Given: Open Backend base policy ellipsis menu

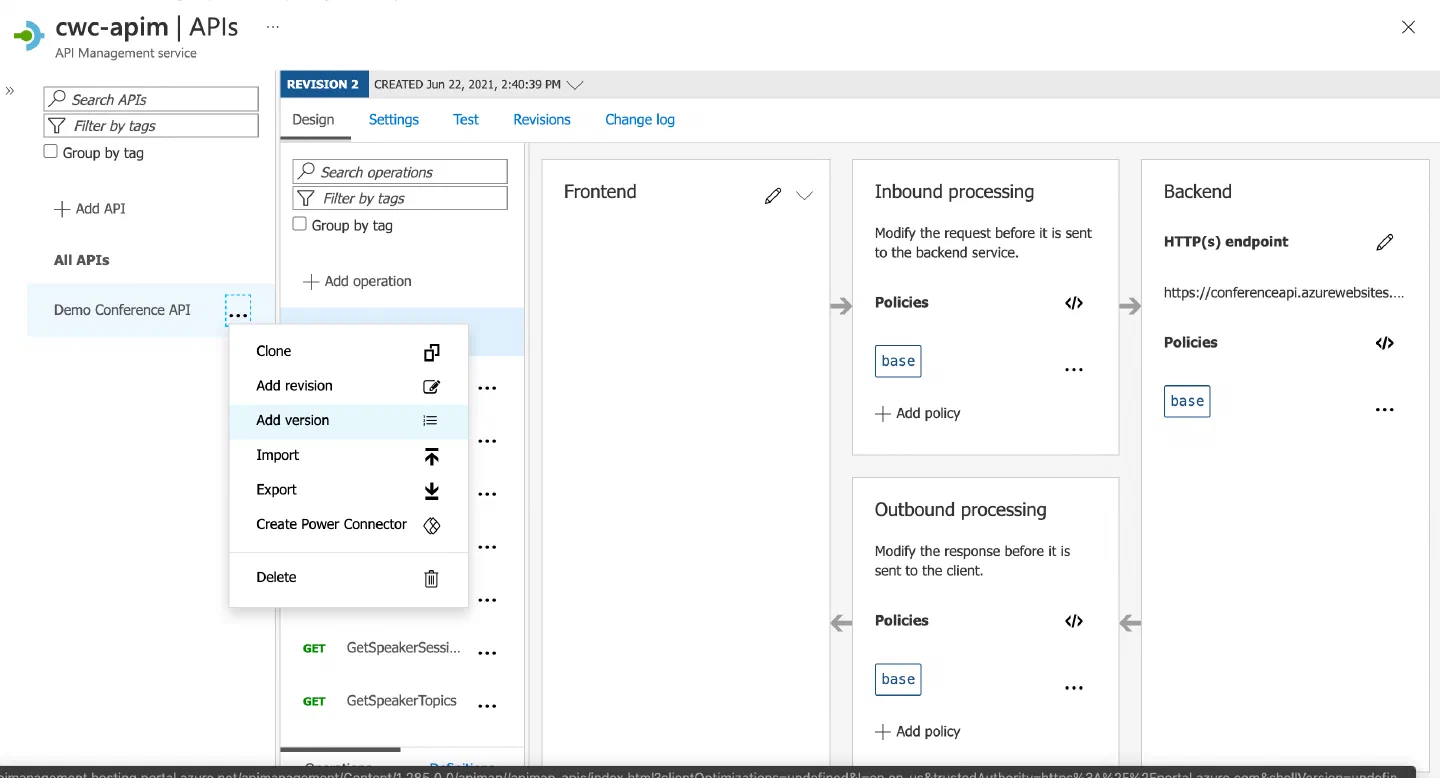Looking at the screenshot, I should click(1384, 410).
